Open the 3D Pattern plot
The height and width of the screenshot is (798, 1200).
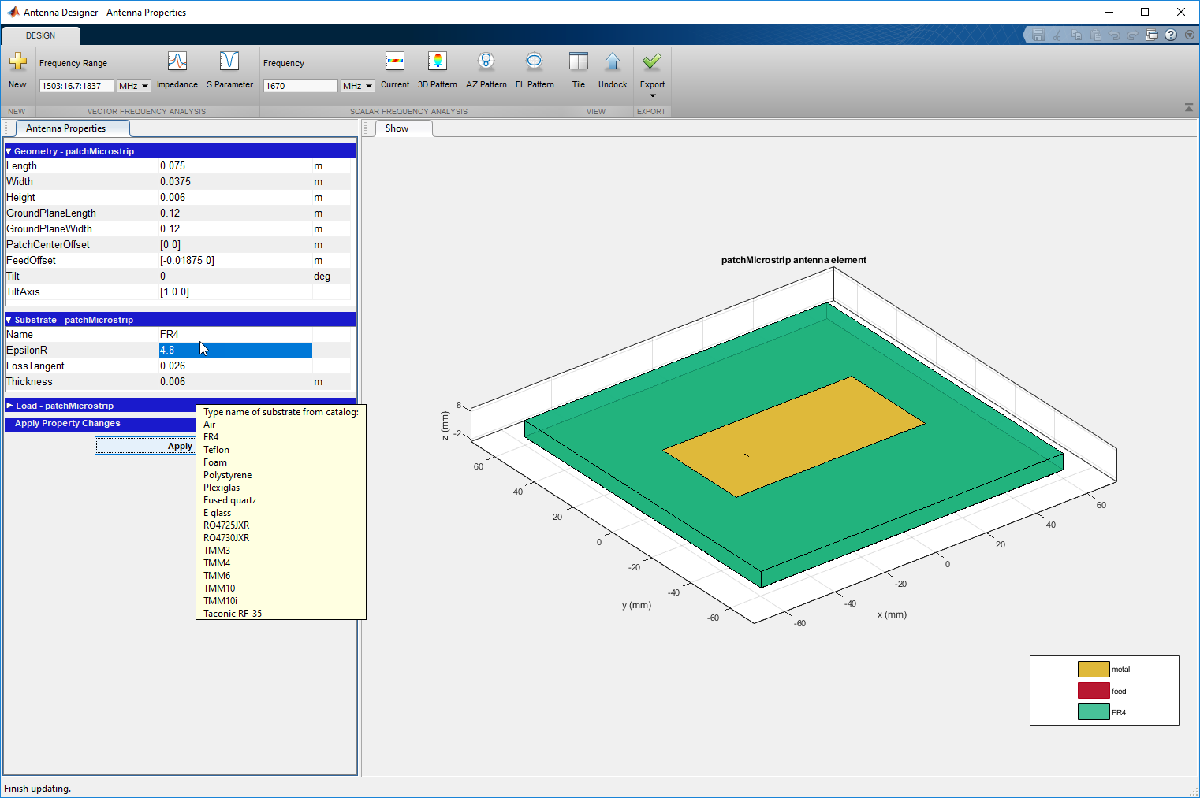point(437,62)
